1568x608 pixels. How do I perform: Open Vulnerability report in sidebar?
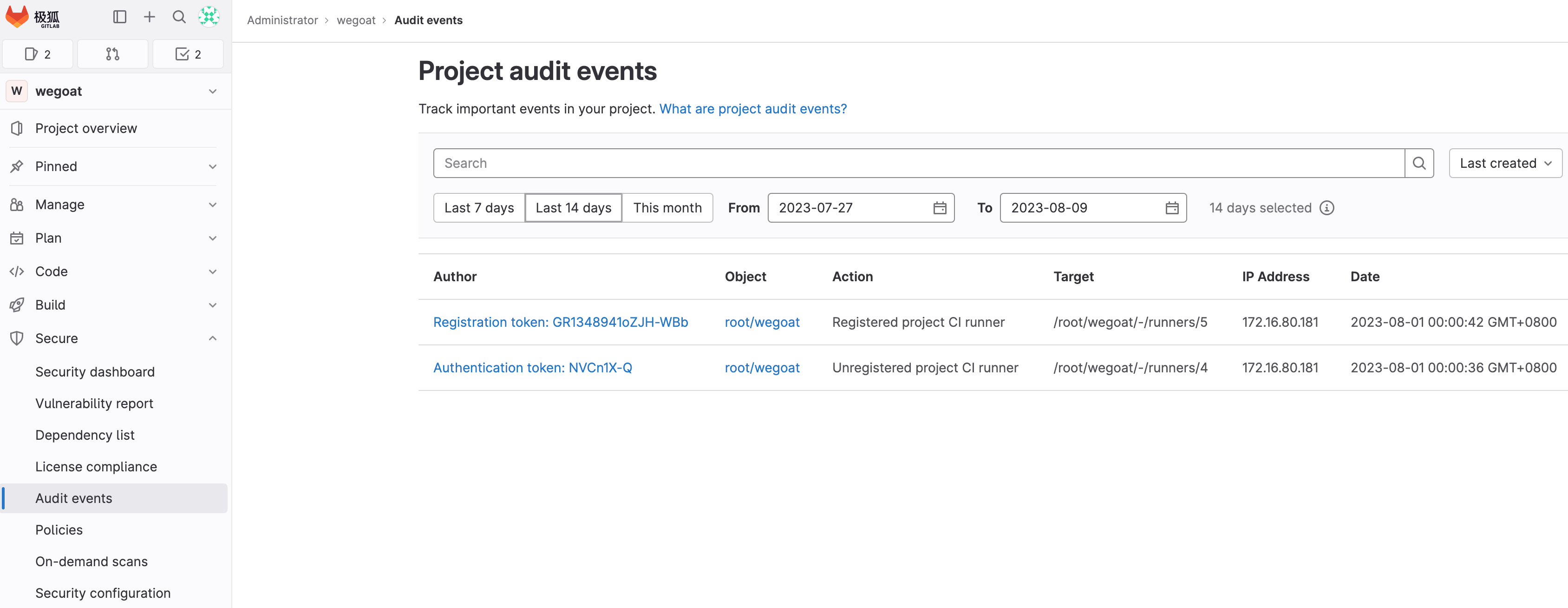click(x=94, y=403)
